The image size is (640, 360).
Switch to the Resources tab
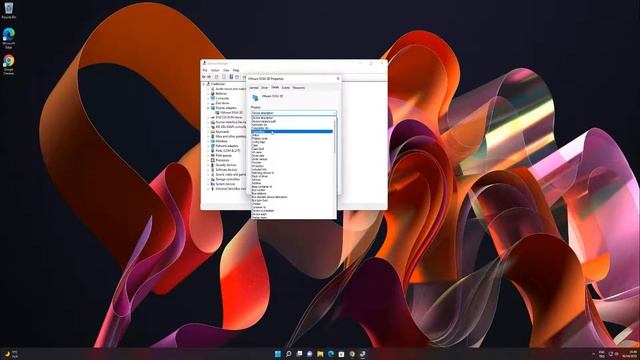click(299, 88)
